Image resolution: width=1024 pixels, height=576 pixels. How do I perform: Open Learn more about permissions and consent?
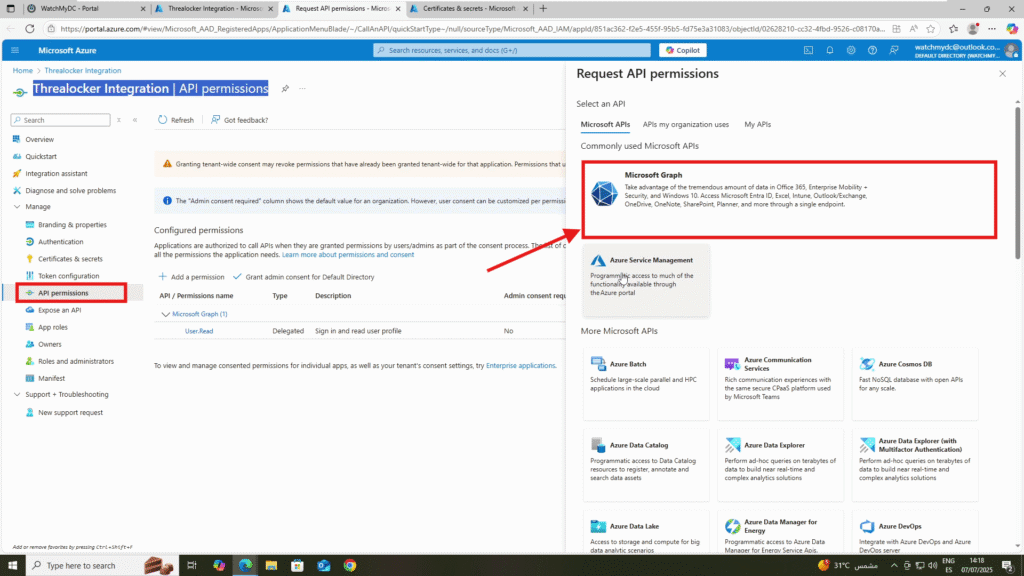(347, 255)
